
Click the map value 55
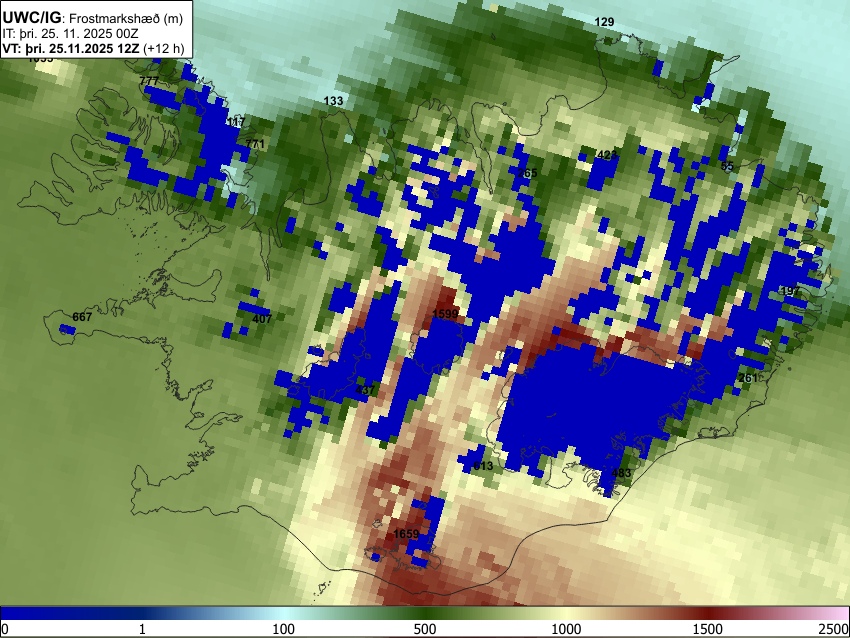(727, 166)
